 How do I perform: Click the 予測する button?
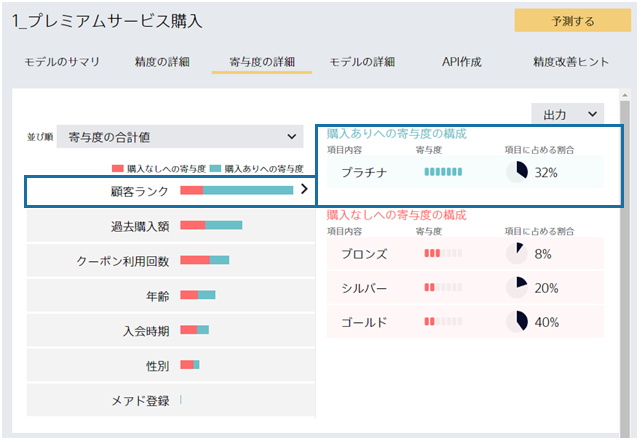click(573, 20)
